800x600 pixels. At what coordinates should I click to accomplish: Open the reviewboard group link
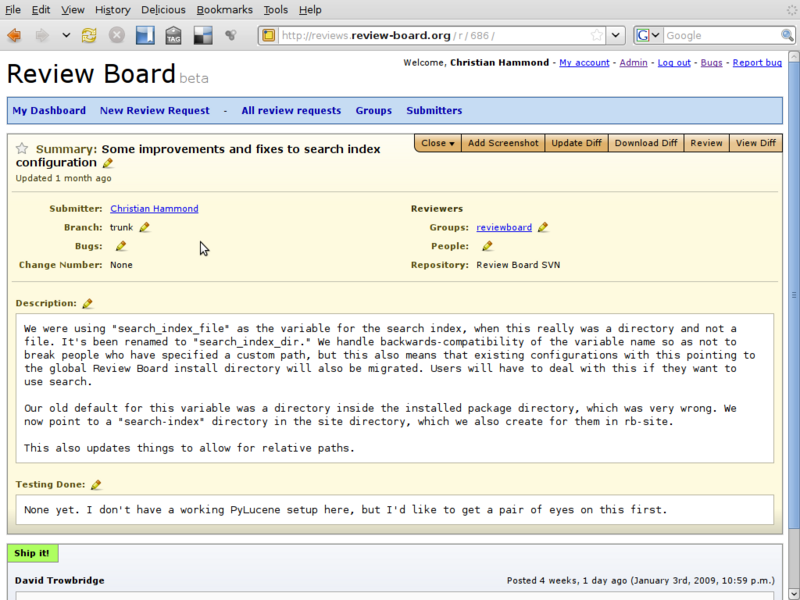coord(504,227)
